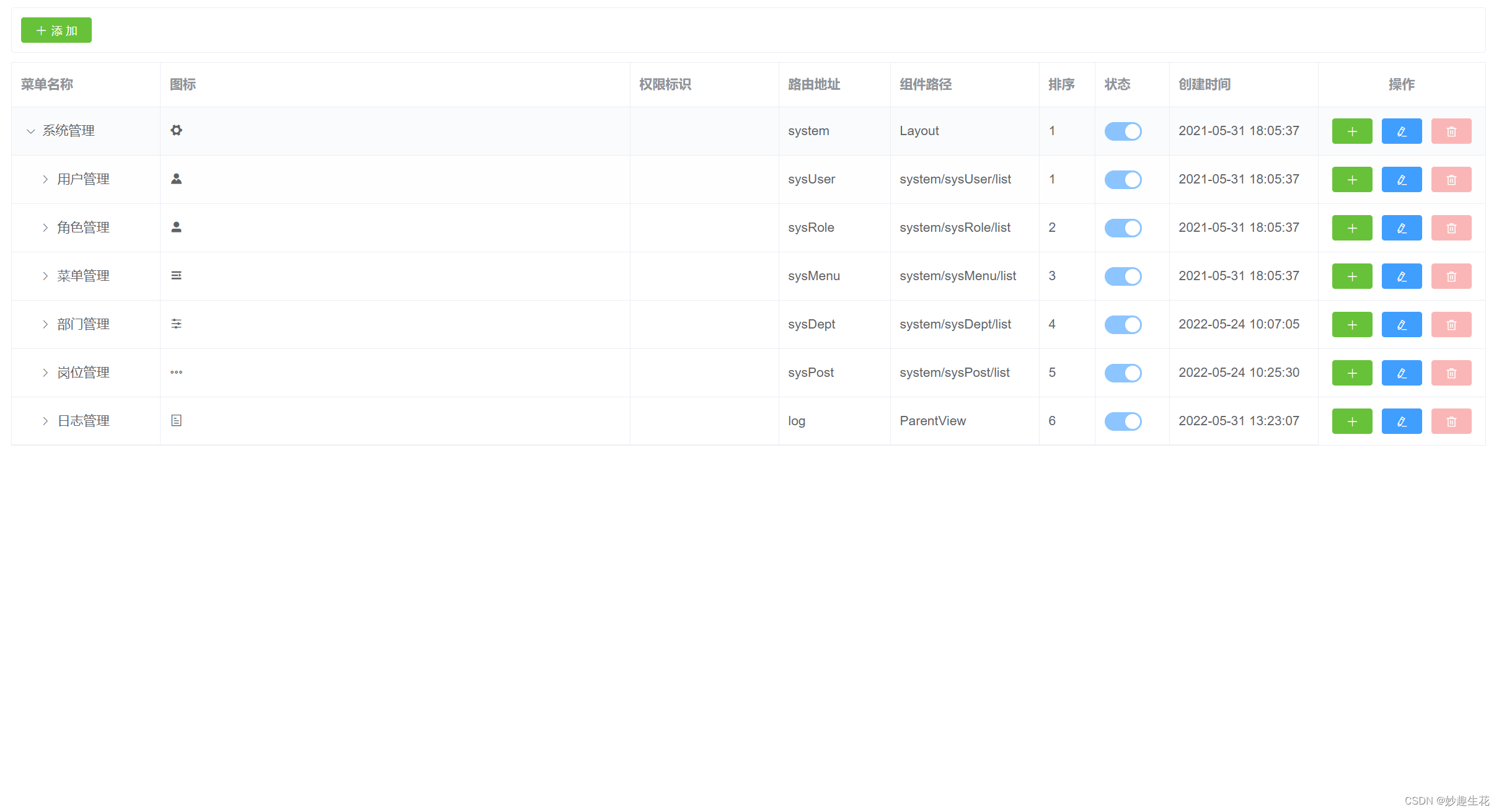
Task: Expand the 菜单管理 row
Action: (45, 276)
